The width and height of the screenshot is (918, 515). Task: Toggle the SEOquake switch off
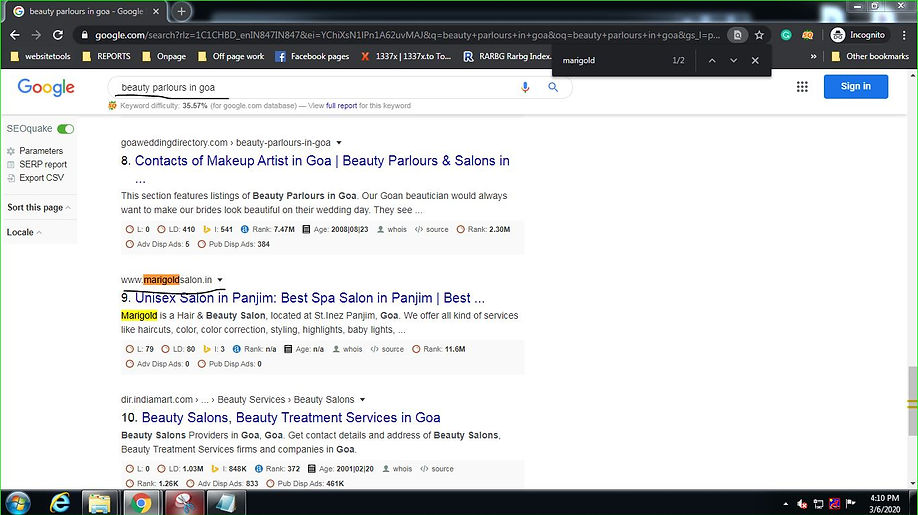tap(66, 129)
